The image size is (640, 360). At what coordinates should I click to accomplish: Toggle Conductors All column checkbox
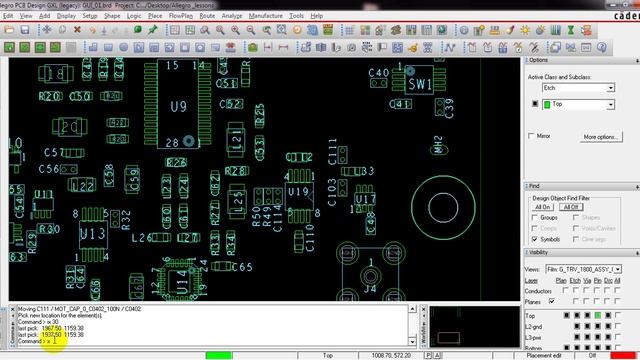[617, 291]
